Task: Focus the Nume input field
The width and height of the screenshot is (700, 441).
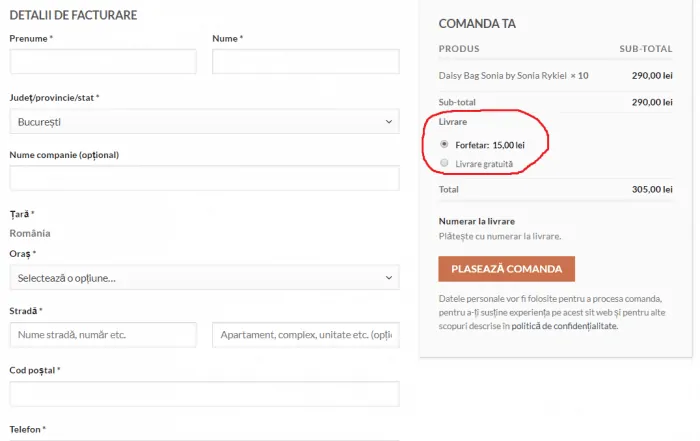Action: [x=306, y=62]
